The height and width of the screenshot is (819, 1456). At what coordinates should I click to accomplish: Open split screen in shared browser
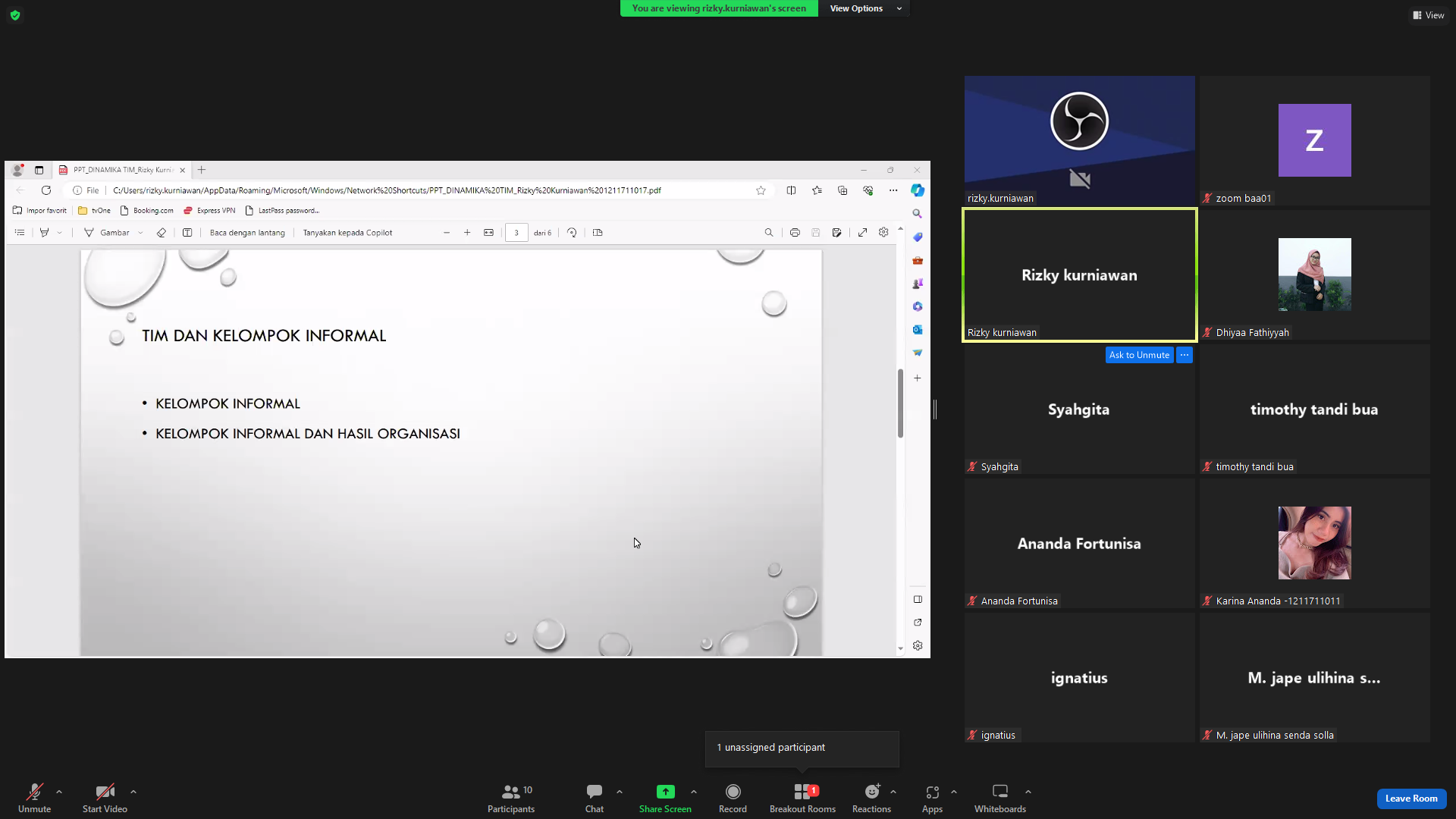pos(791,190)
